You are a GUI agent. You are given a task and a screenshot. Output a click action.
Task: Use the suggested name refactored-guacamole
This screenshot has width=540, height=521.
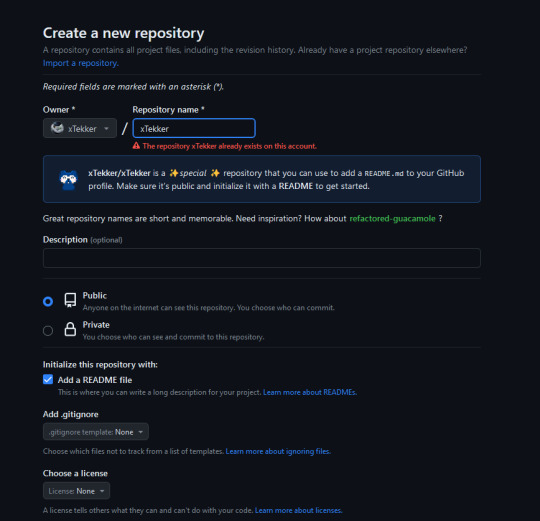[392, 219]
